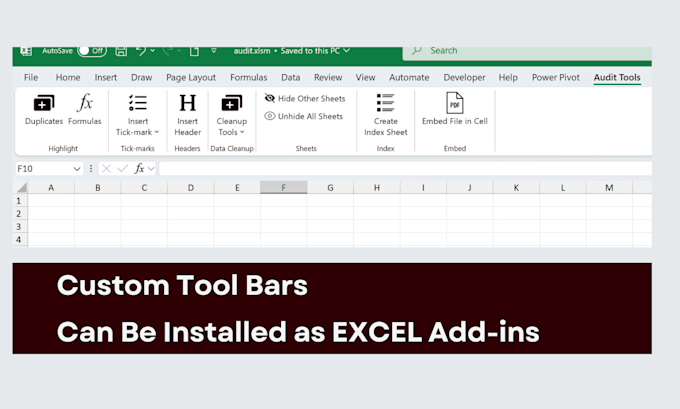Image resolution: width=680 pixels, height=409 pixels.
Task: Click the New document icon in quick access
Action: (194, 52)
